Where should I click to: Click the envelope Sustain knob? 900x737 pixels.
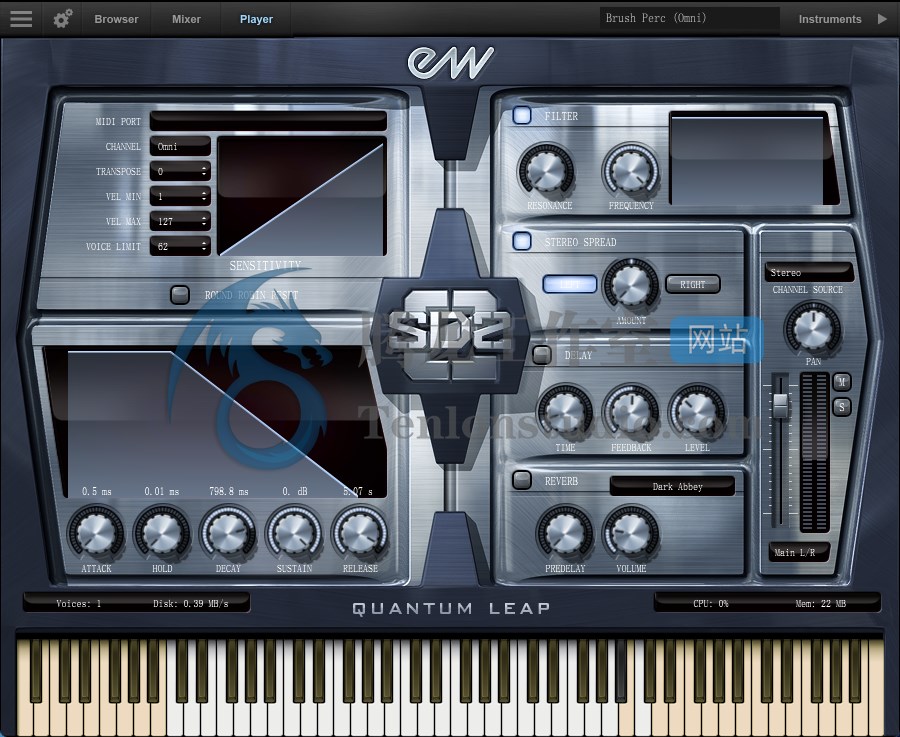294,533
